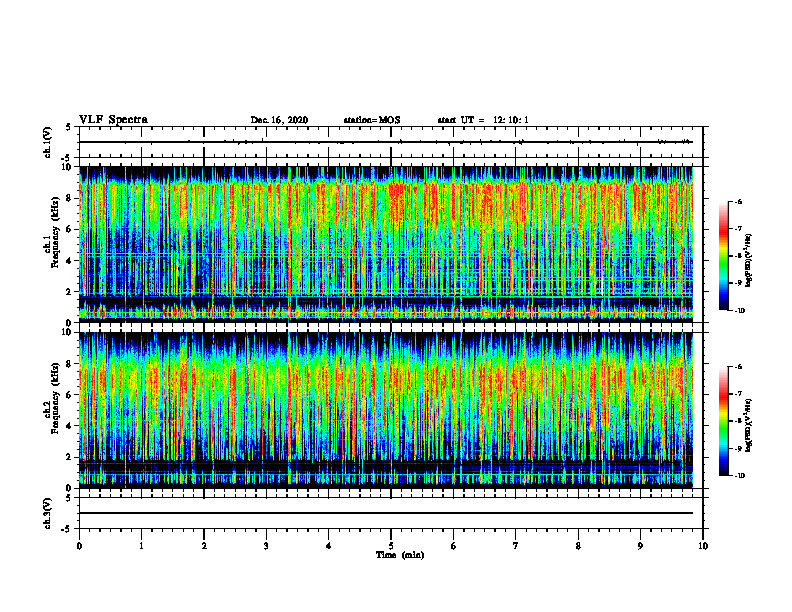Click time axis tick label "4"
Screen dimensions: 792x612
coord(329,546)
